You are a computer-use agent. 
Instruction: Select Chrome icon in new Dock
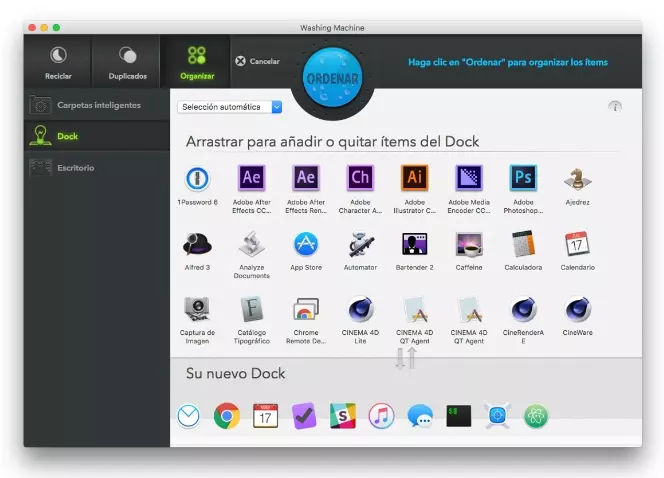[x=227, y=416]
